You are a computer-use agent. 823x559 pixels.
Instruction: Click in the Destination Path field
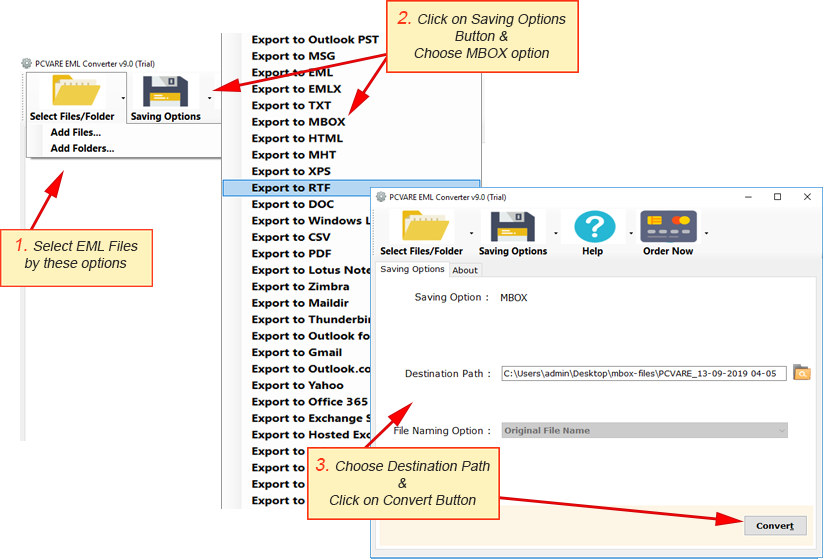pos(644,373)
